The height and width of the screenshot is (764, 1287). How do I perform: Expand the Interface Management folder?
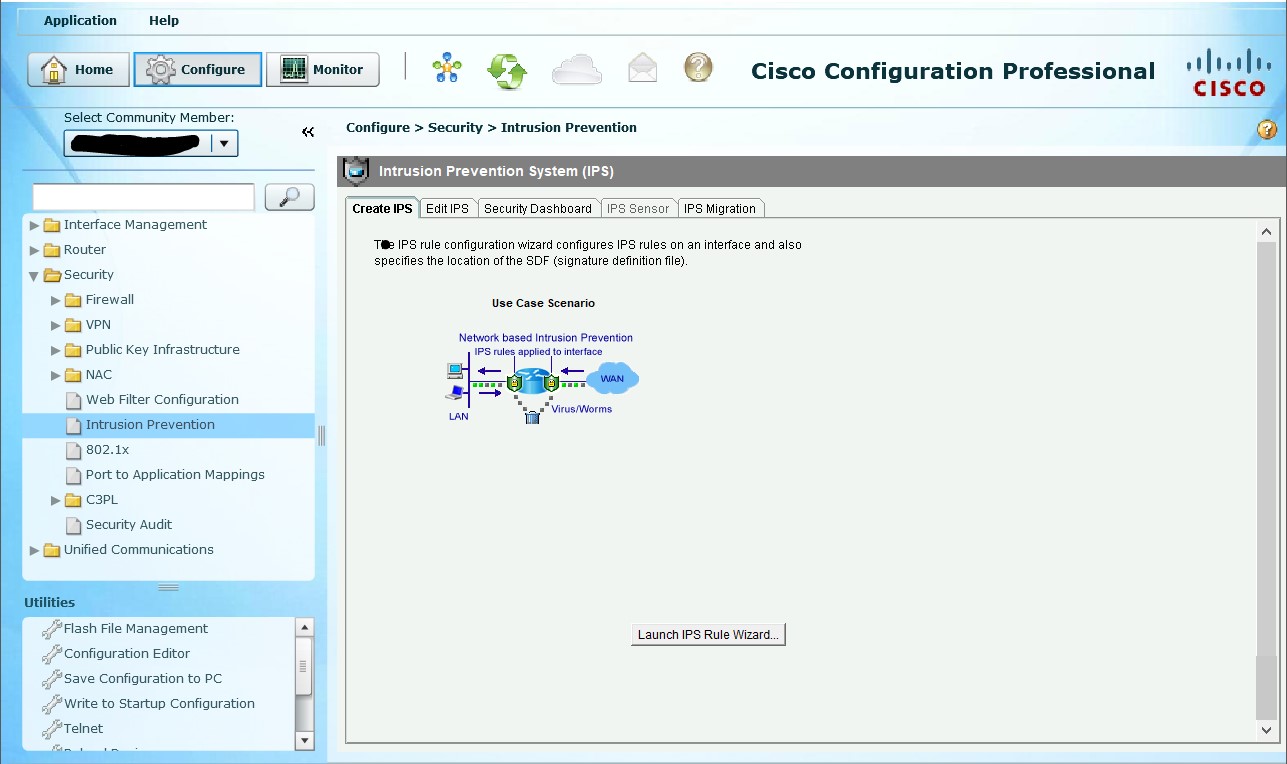[x=35, y=225]
